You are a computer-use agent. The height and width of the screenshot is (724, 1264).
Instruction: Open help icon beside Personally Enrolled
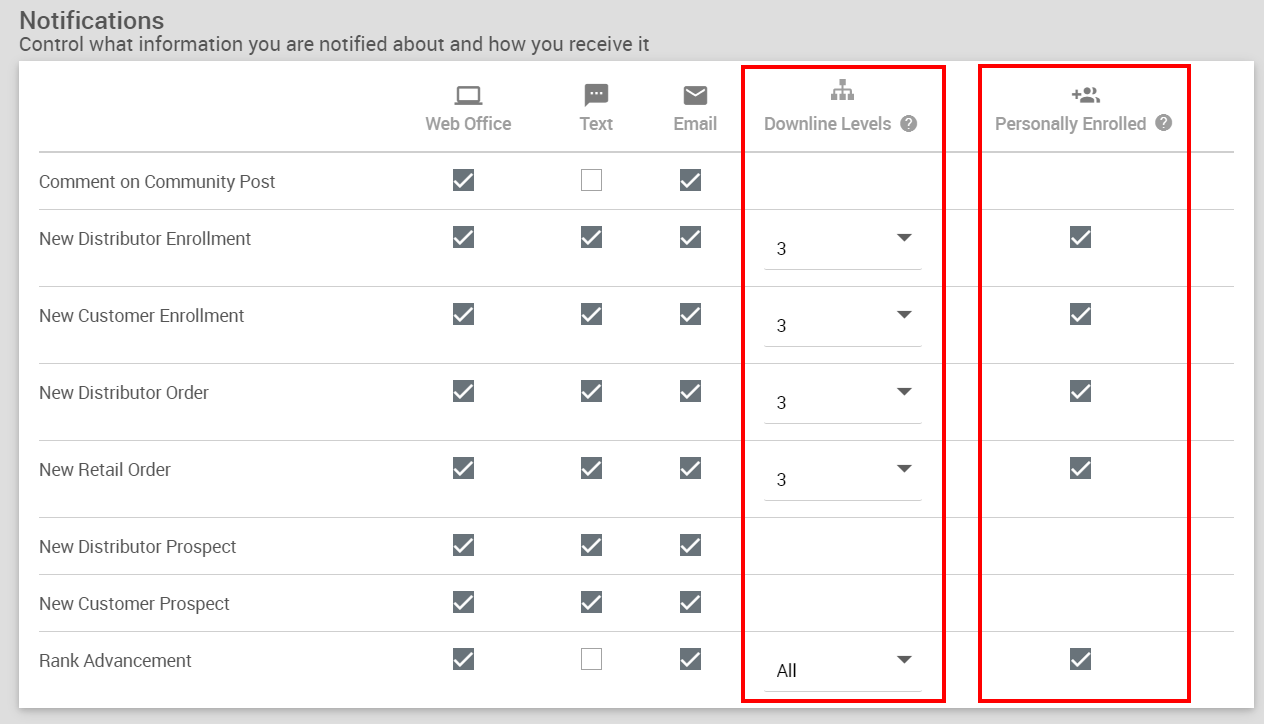pyautogui.click(x=1163, y=124)
